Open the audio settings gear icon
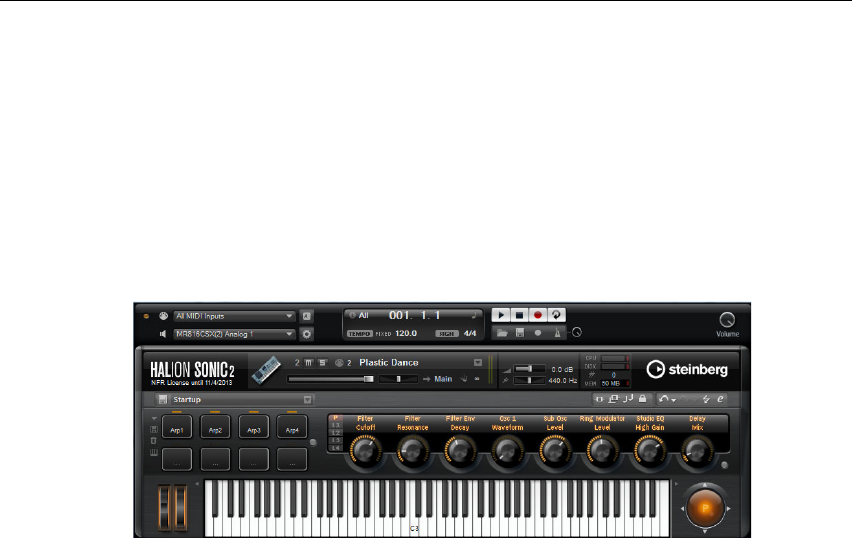This screenshot has width=852, height=538. 306,334
